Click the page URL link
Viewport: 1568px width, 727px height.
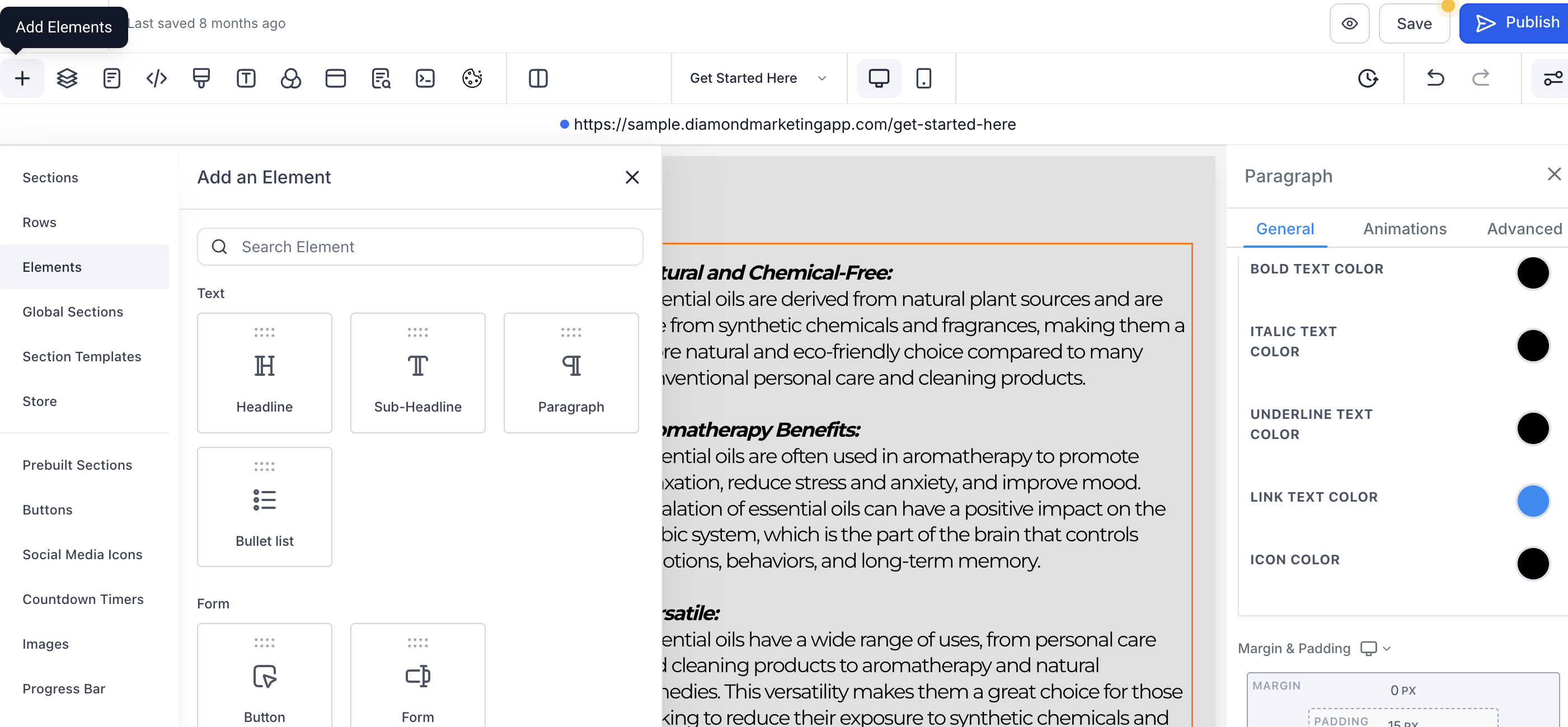[x=794, y=124]
